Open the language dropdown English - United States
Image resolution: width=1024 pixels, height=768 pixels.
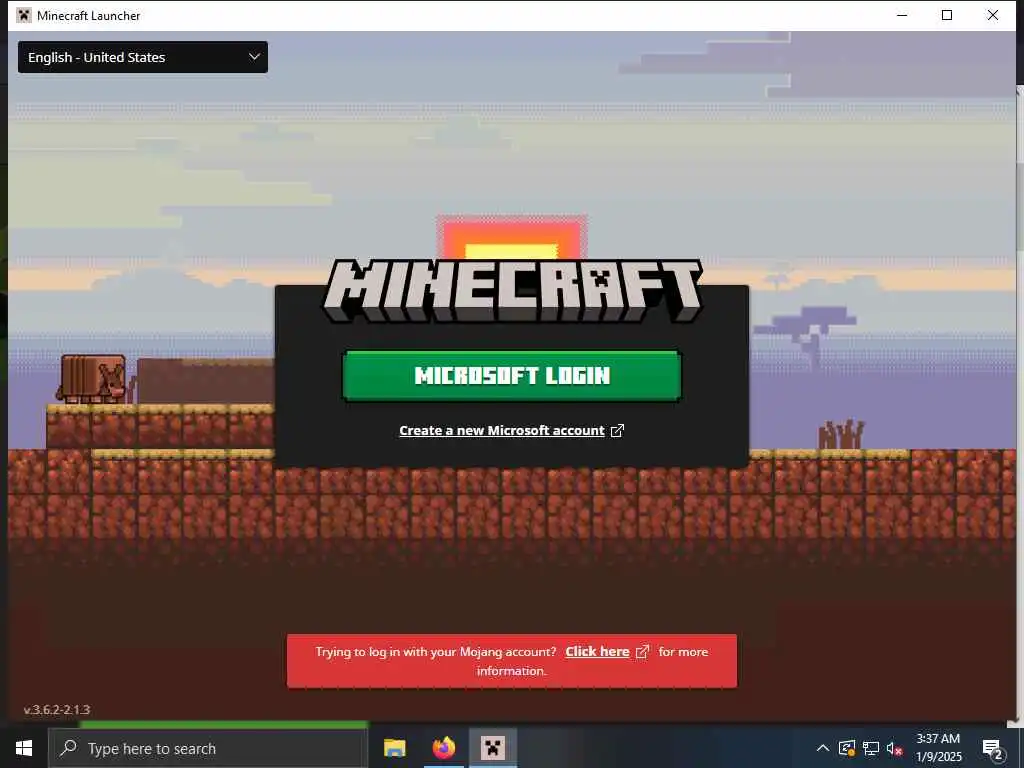pos(142,57)
